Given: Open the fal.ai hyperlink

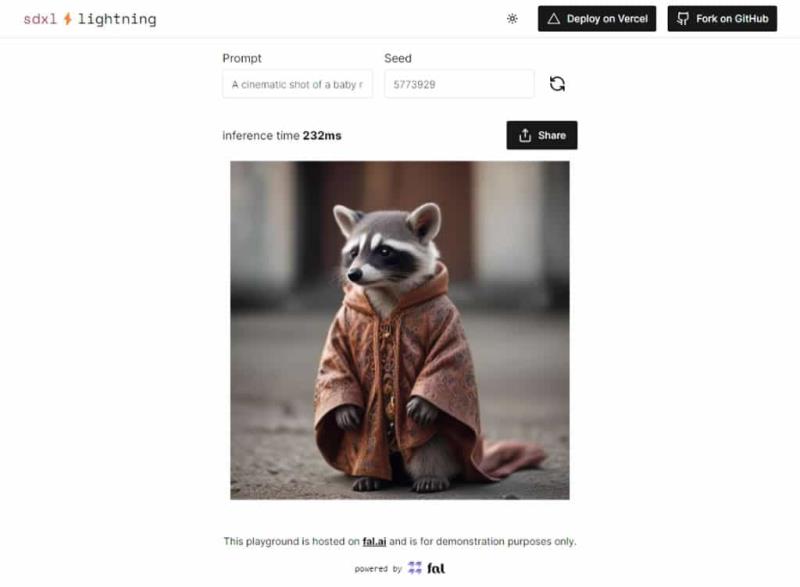Looking at the screenshot, I should coord(374,541).
